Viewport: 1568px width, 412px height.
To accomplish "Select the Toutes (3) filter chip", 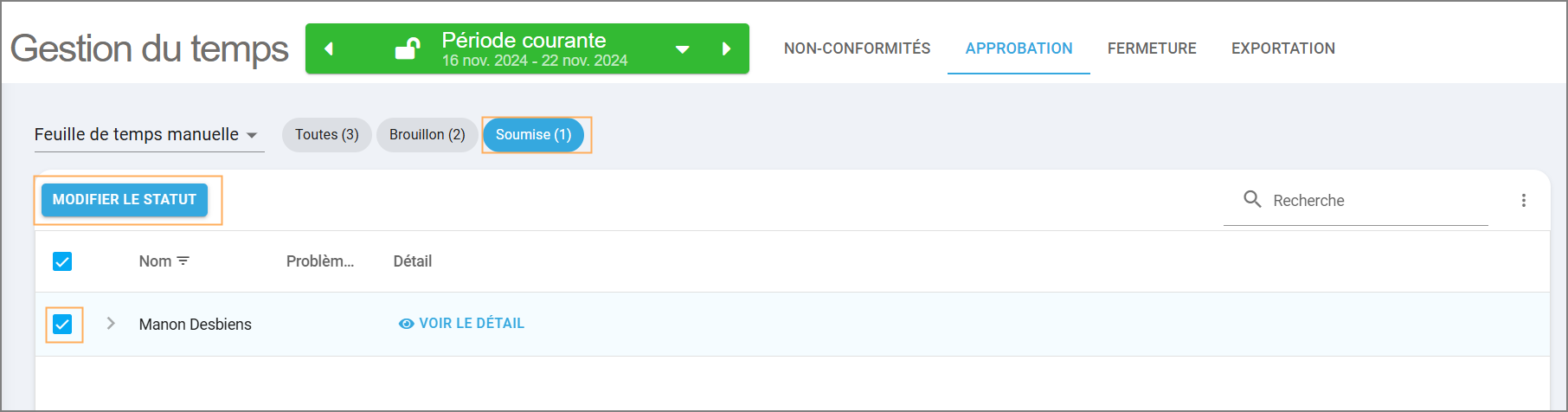I will coord(326,135).
